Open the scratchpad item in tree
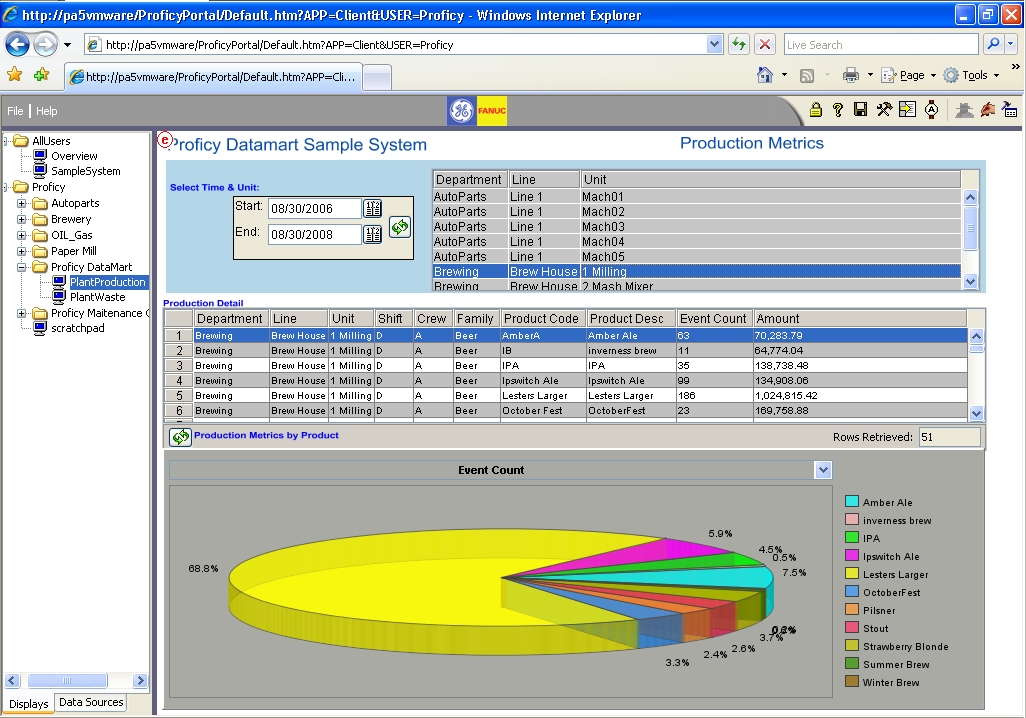1026x718 pixels. coord(77,328)
